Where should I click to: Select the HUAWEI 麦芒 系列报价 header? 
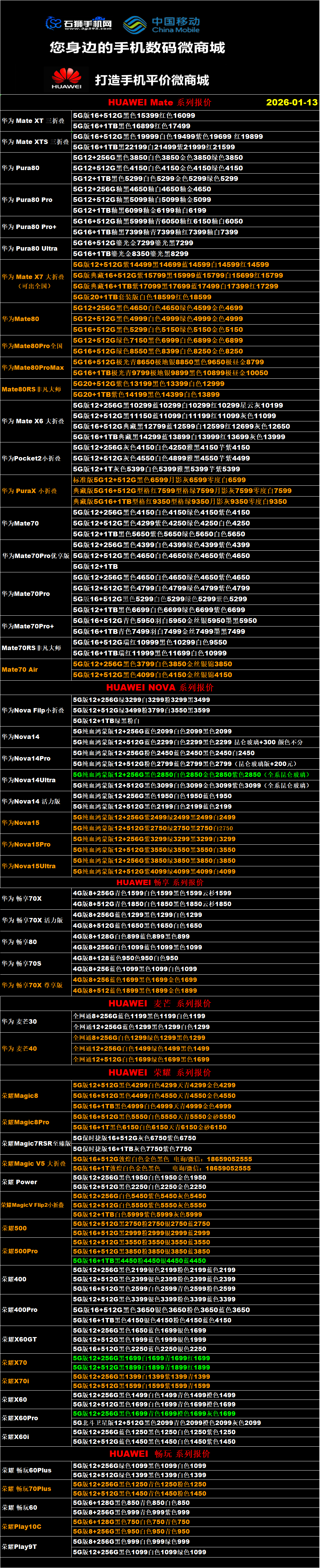pos(160,1003)
